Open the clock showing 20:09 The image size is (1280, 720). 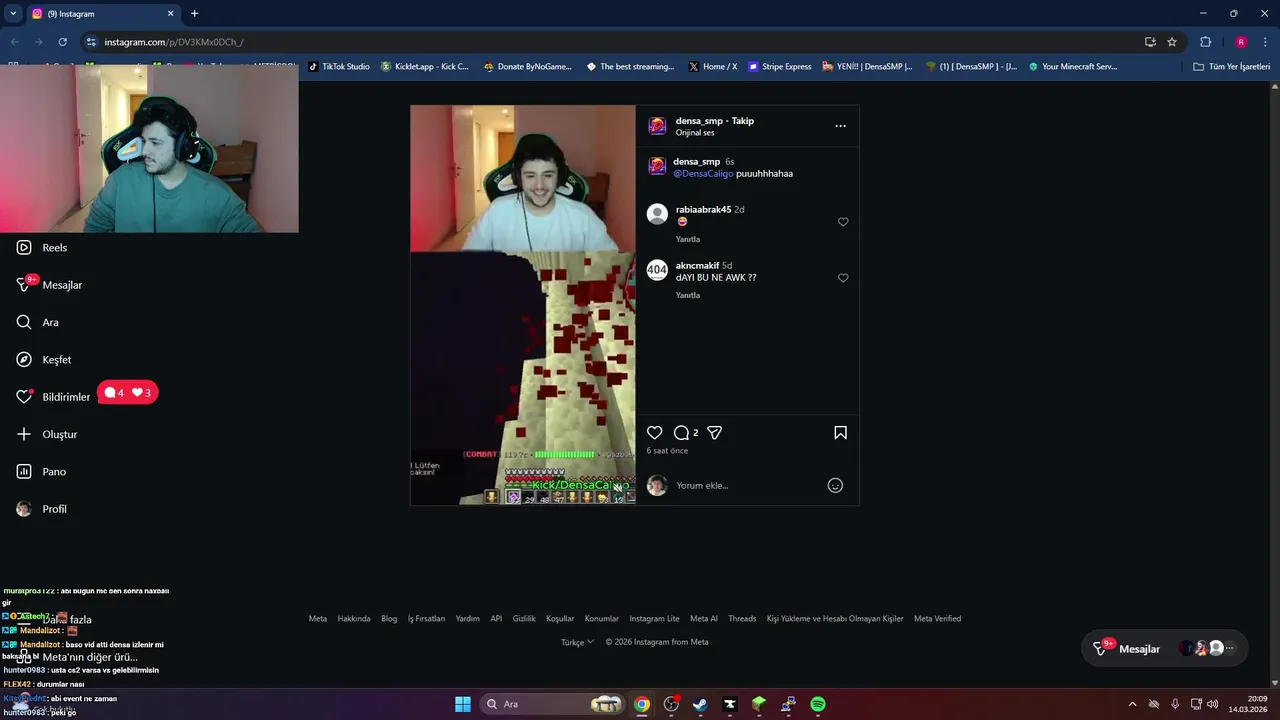pyautogui.click(x=1248, y=704)
